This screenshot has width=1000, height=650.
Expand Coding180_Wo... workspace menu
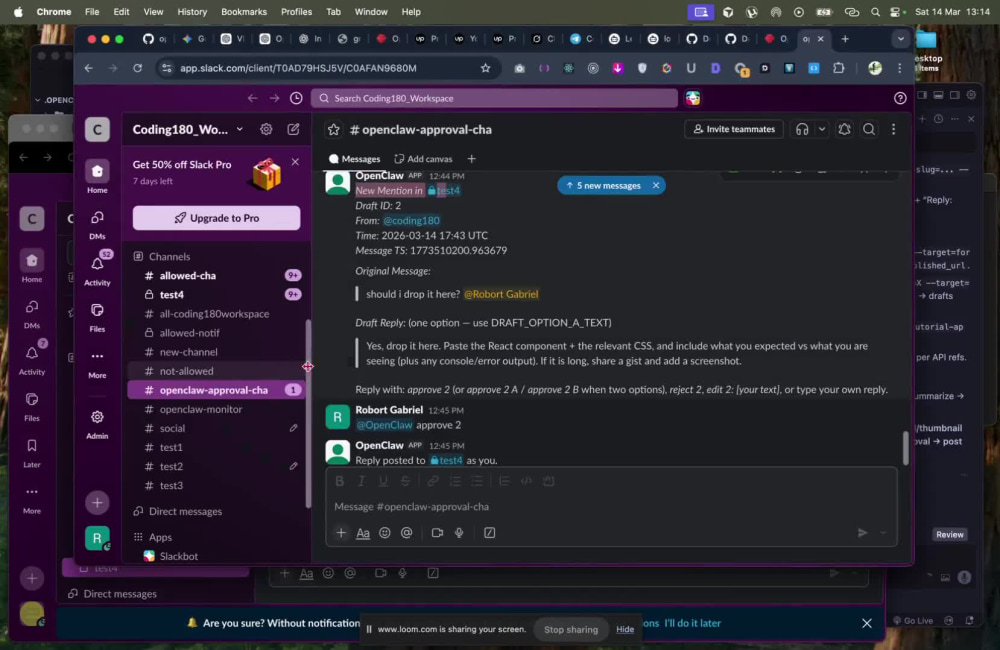tap(188, 129)
